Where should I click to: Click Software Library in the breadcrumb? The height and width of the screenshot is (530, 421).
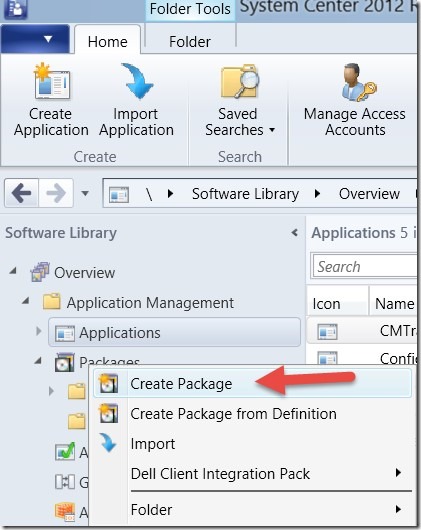(245, 194)
